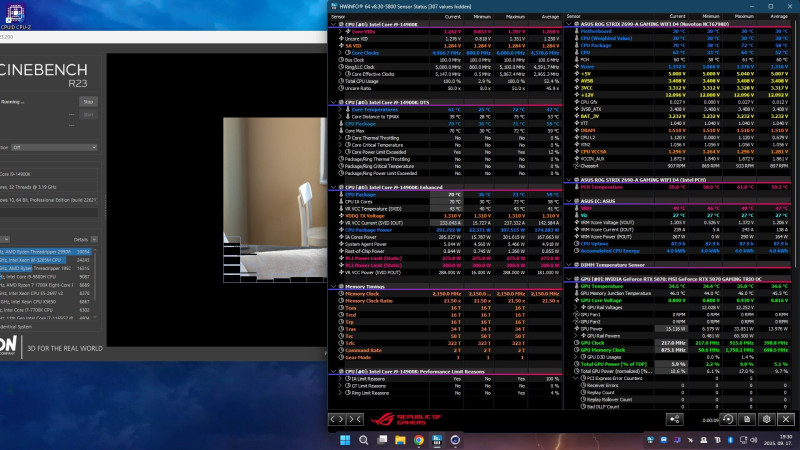Viewport: 800px width, 450px height.
Task: Collapse the Memory Timings group
Action: click(x=333, y=287)
